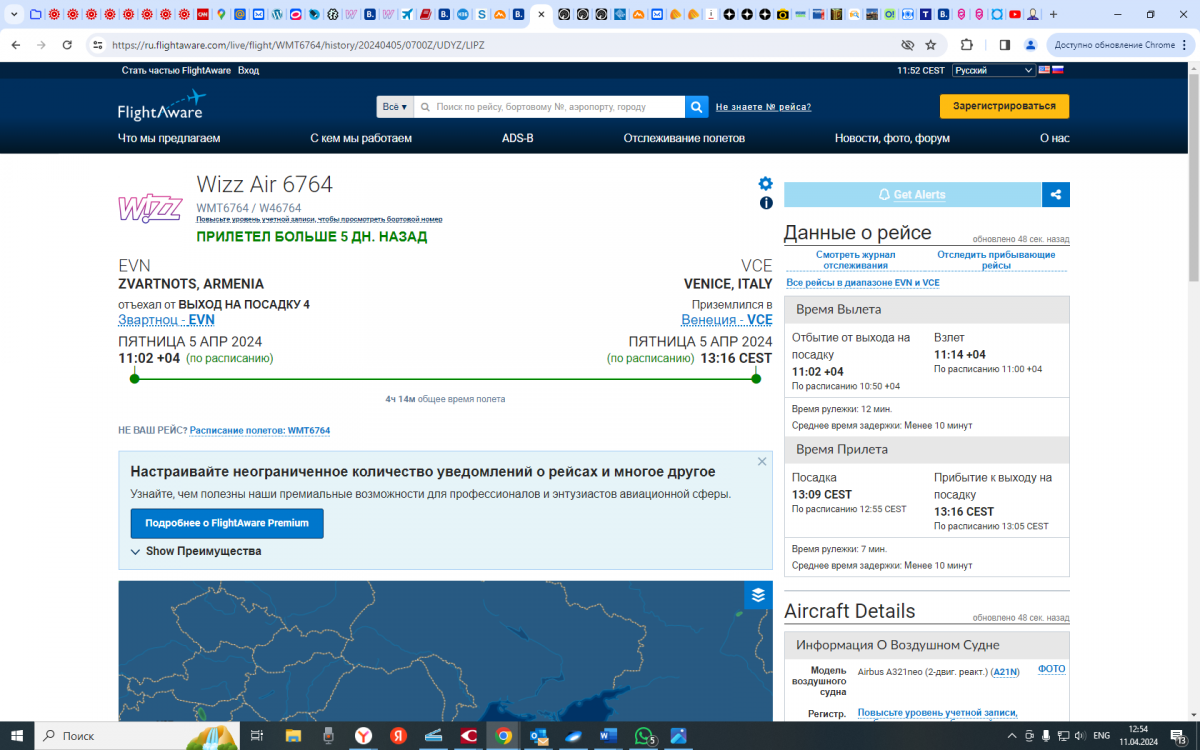1200x750 pixels.
Task: Click the Зарегистрироваться button
Action: (1004, 106)
